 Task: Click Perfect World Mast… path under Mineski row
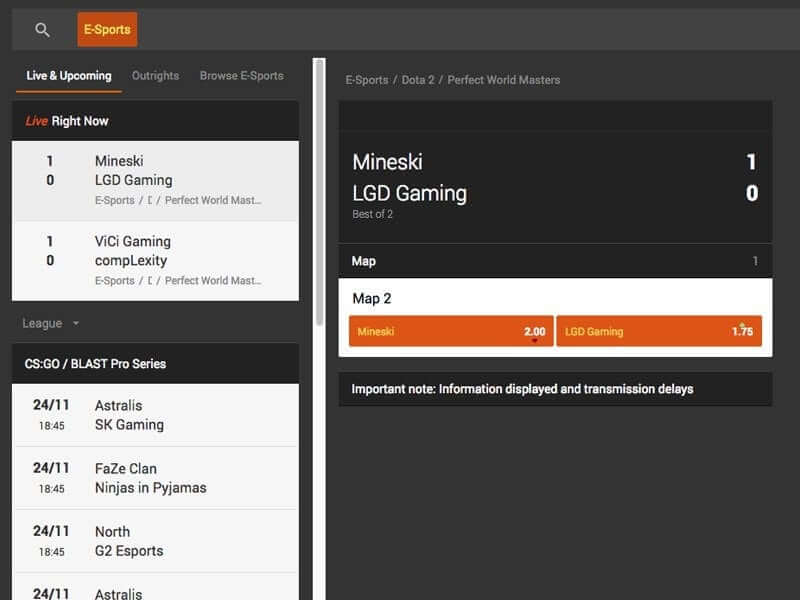[x=213, y=201]
